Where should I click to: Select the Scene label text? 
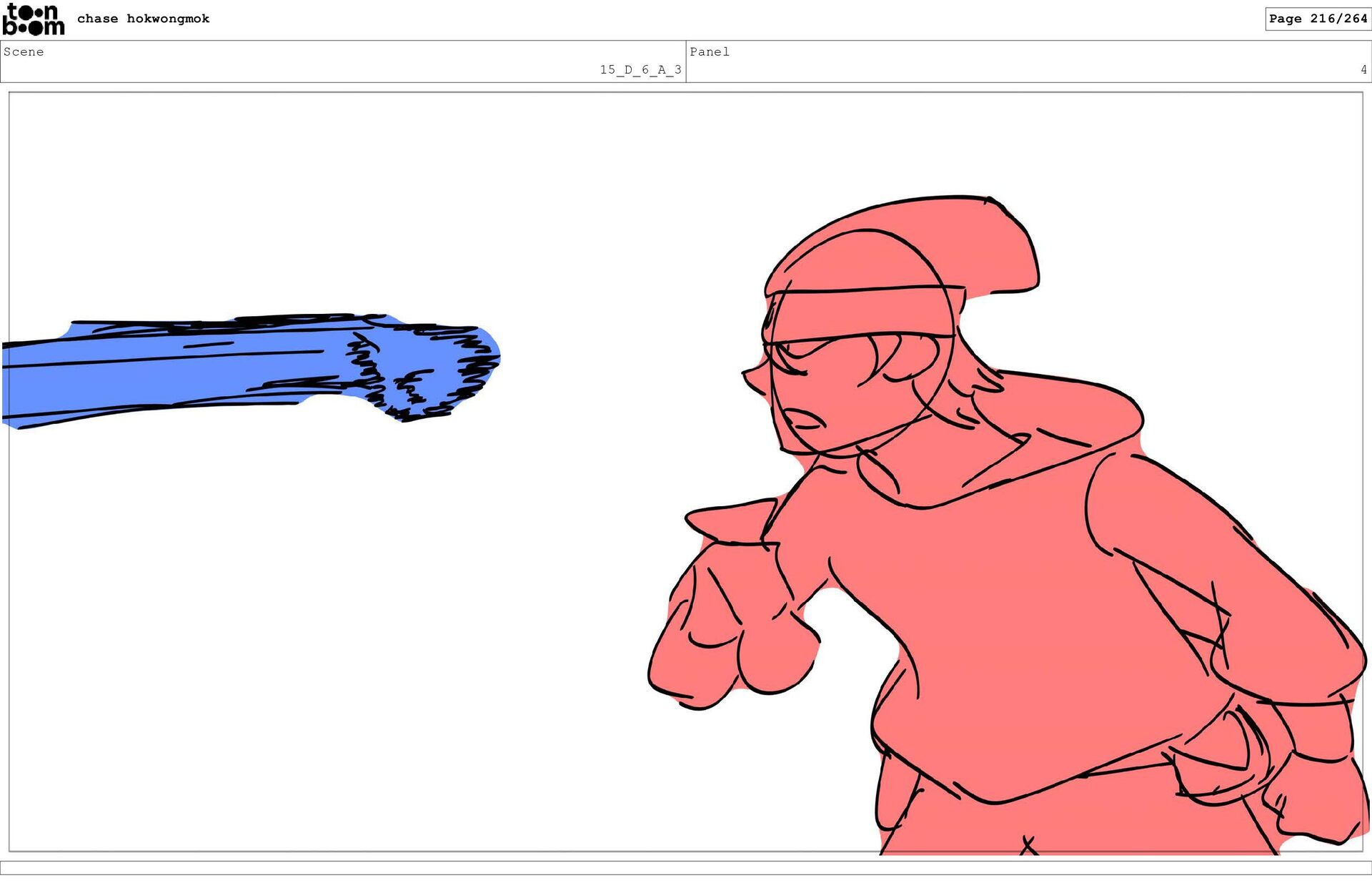pyautogui.click(x=24, y=51)
